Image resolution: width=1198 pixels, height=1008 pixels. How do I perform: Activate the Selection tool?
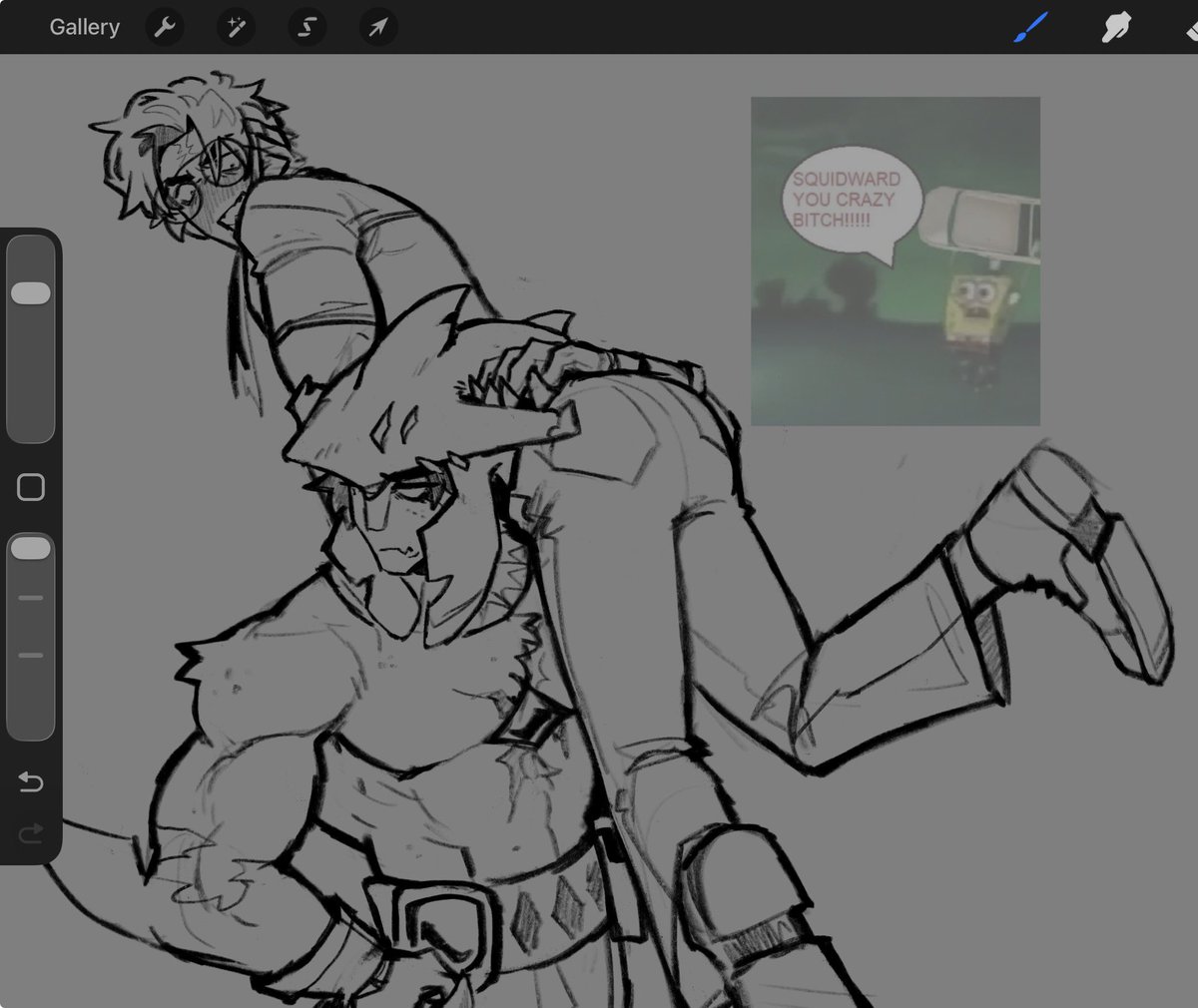click(x=307, y=28)
